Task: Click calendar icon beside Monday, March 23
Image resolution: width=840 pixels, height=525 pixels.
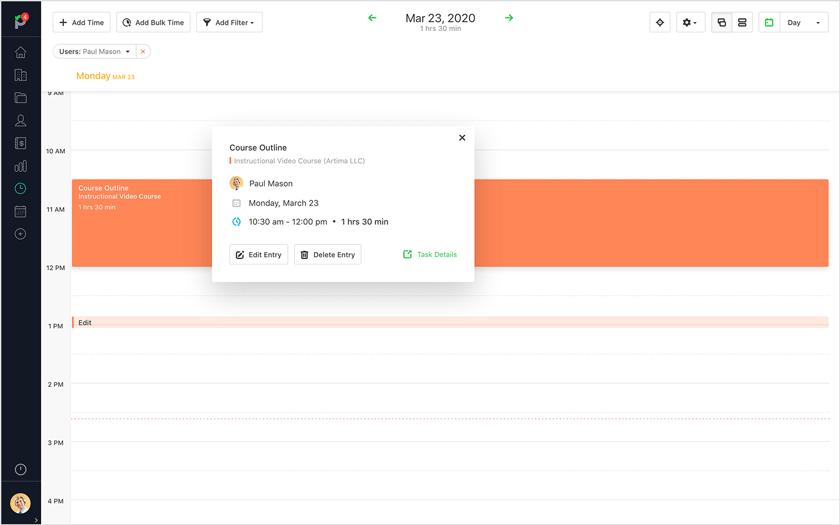Action: (x=236, y=203)
